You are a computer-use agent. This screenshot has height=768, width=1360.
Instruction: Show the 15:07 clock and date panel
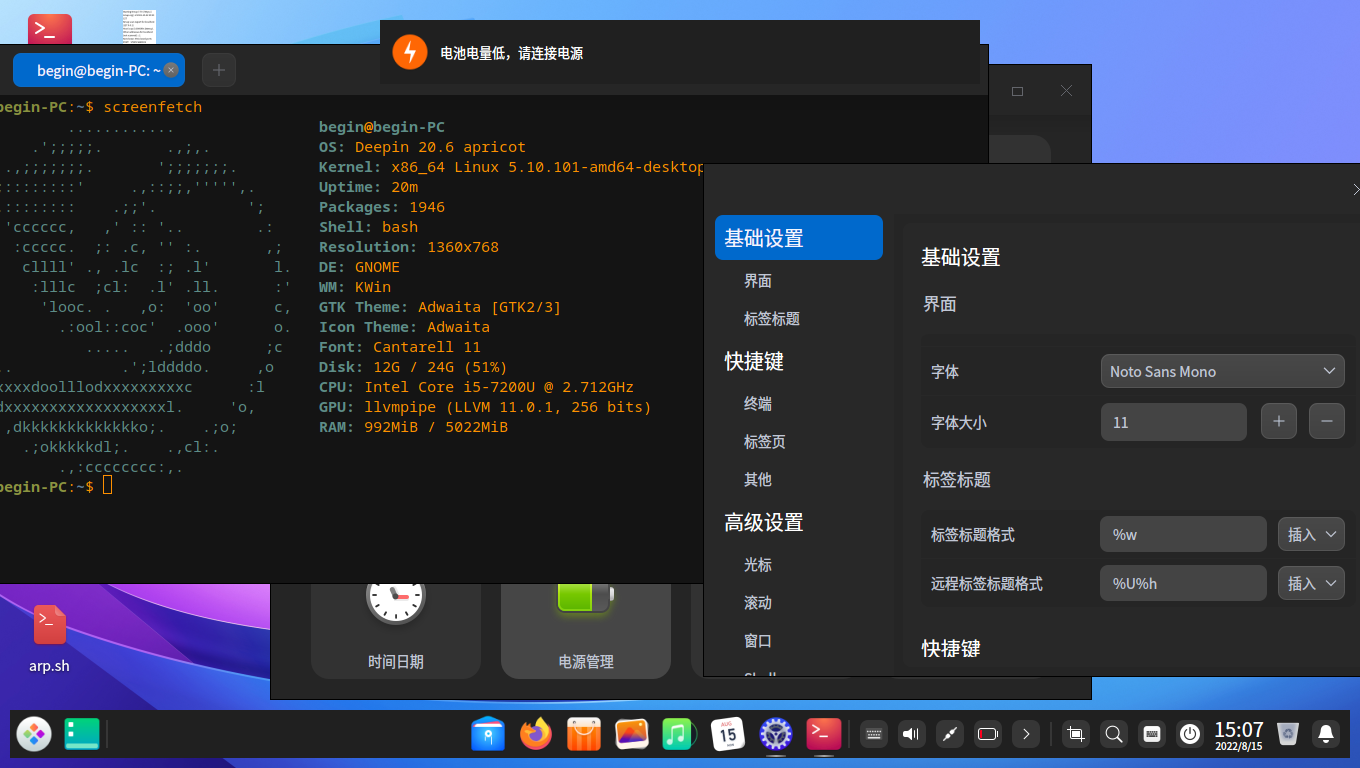click(1239, 734)
